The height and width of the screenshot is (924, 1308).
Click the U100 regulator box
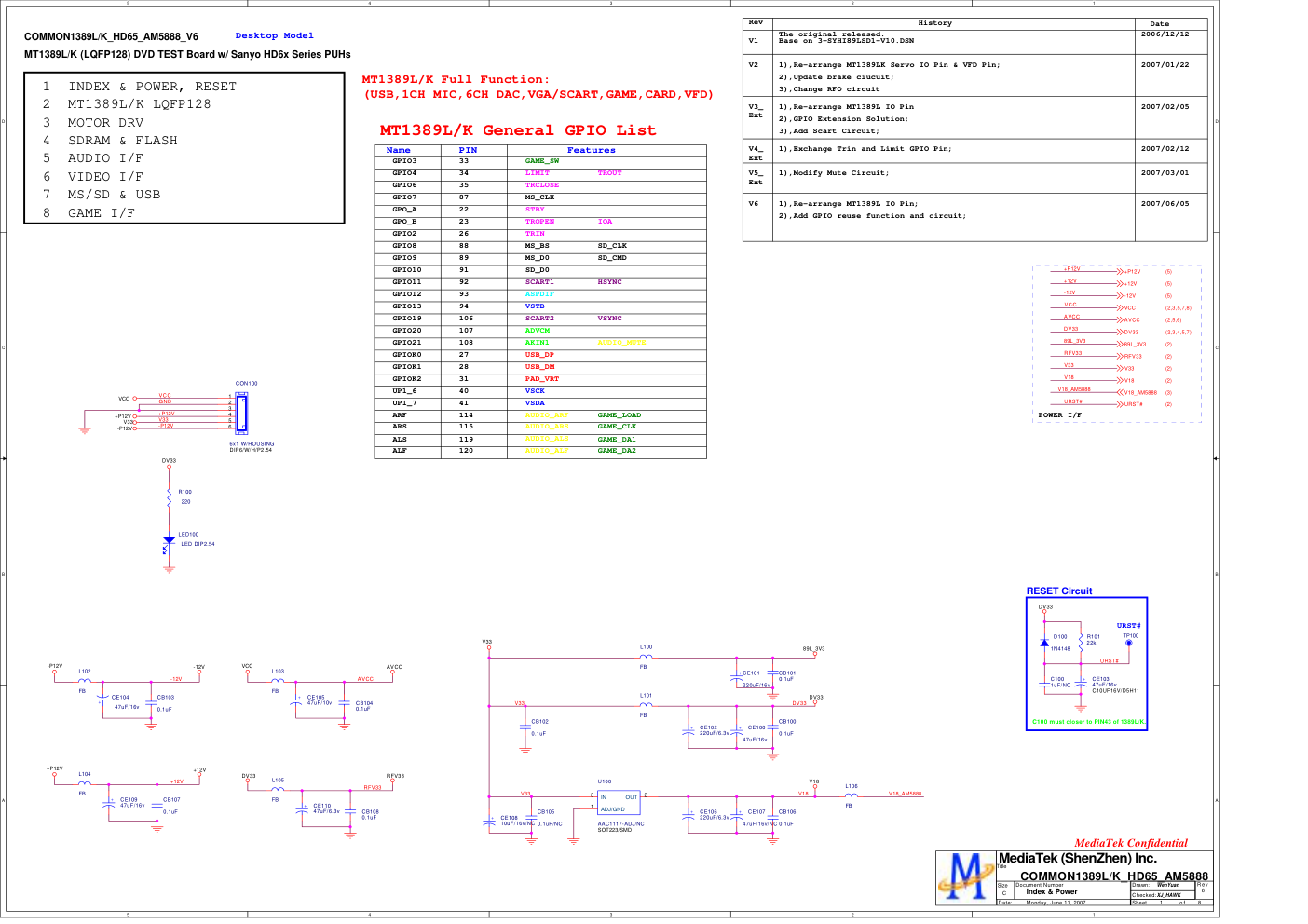(619, 802)
